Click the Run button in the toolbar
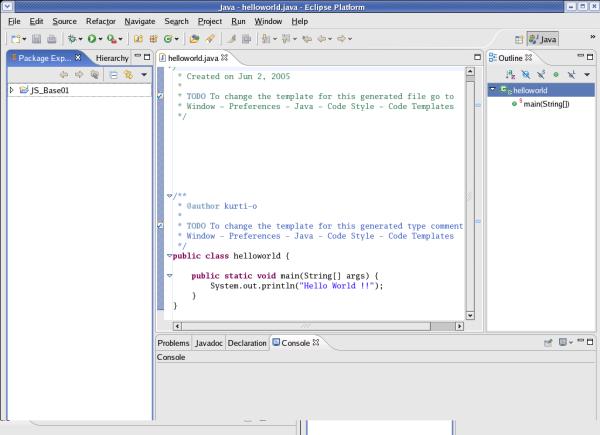The width and height of the screenshot is (600, 435). point(92,39)
